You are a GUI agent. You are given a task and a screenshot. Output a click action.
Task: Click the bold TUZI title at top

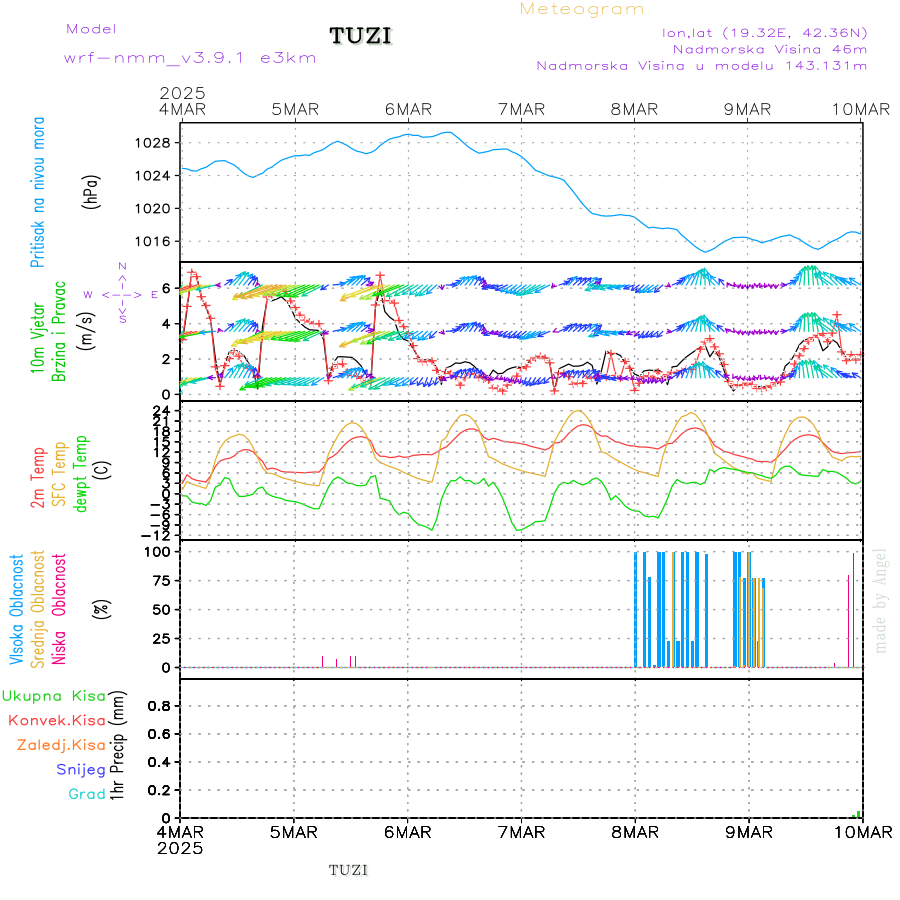click(x=361, y=36)
